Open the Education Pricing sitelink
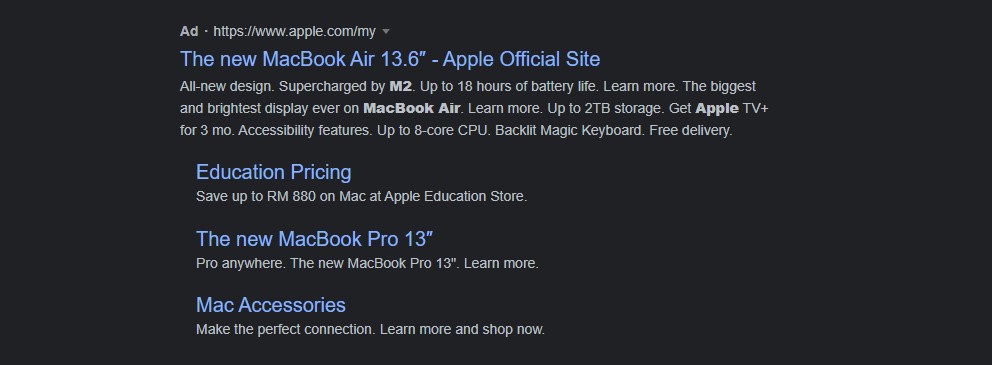Image resolution: width=992 pixels, height=365 pixels. tap(273, 172)
